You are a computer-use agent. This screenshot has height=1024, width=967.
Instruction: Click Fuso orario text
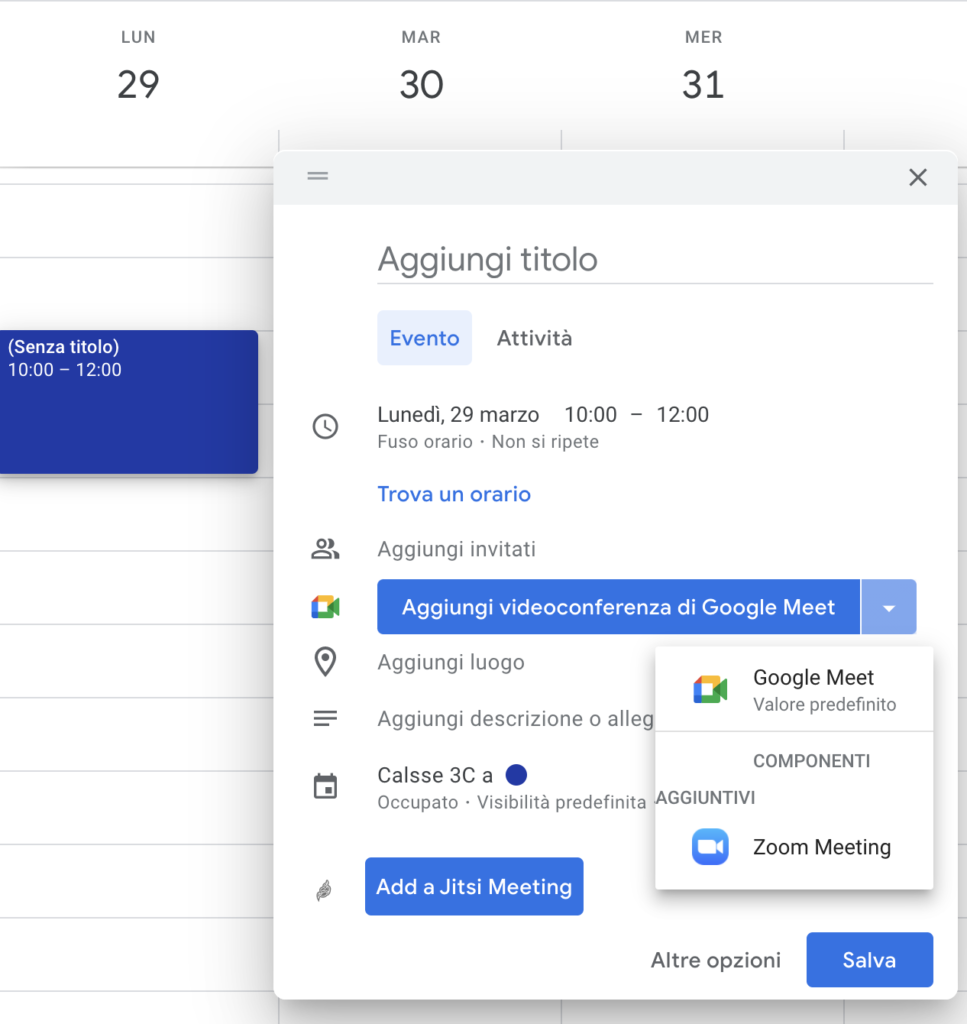click(x=425, y=442)
